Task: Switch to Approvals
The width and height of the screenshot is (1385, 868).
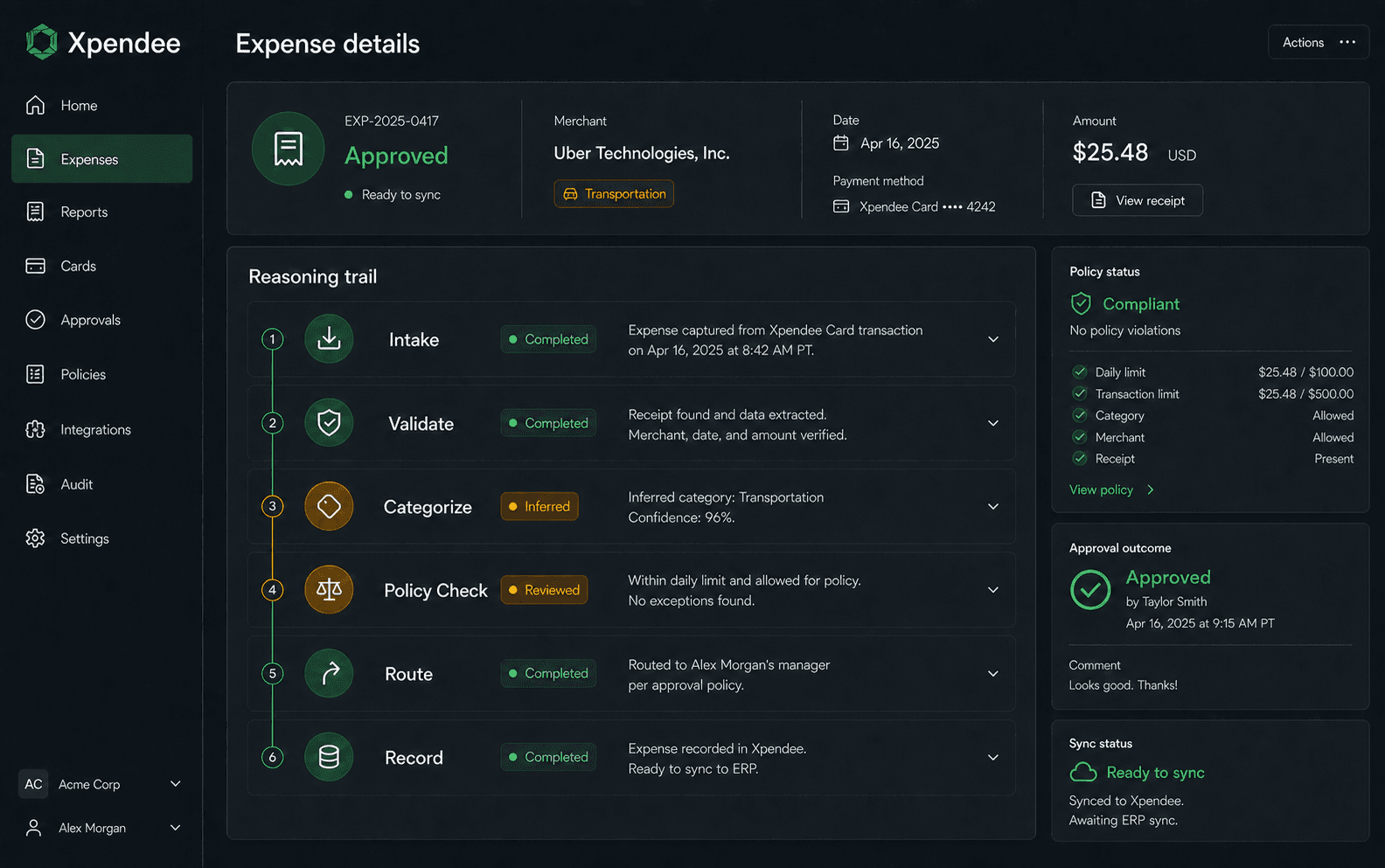Action: [x=90, y=320]
